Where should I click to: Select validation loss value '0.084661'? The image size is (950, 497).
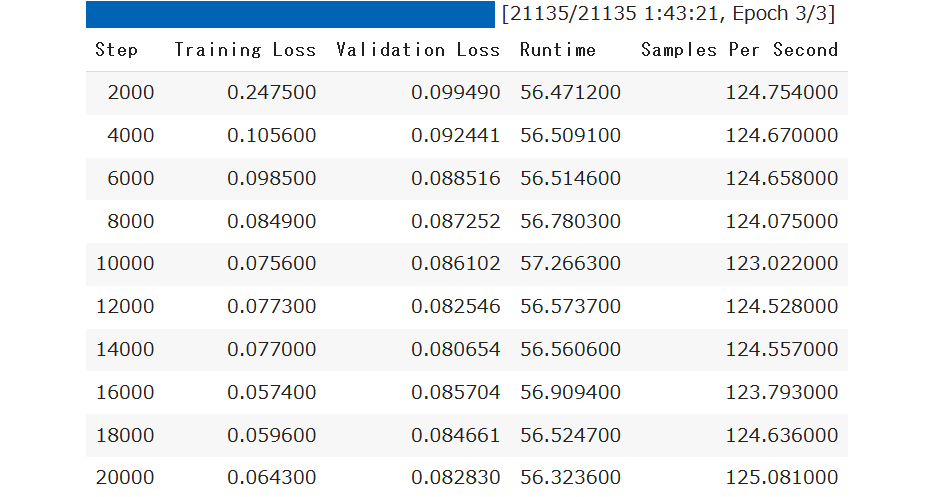(x=456, y=436)
